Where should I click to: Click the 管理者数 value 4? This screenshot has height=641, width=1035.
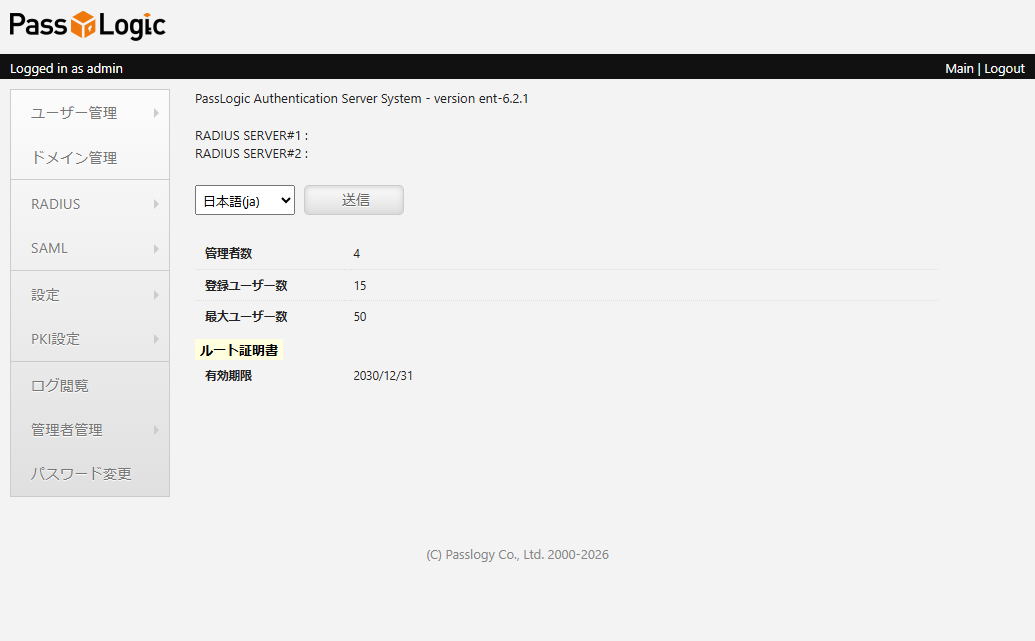356,253
